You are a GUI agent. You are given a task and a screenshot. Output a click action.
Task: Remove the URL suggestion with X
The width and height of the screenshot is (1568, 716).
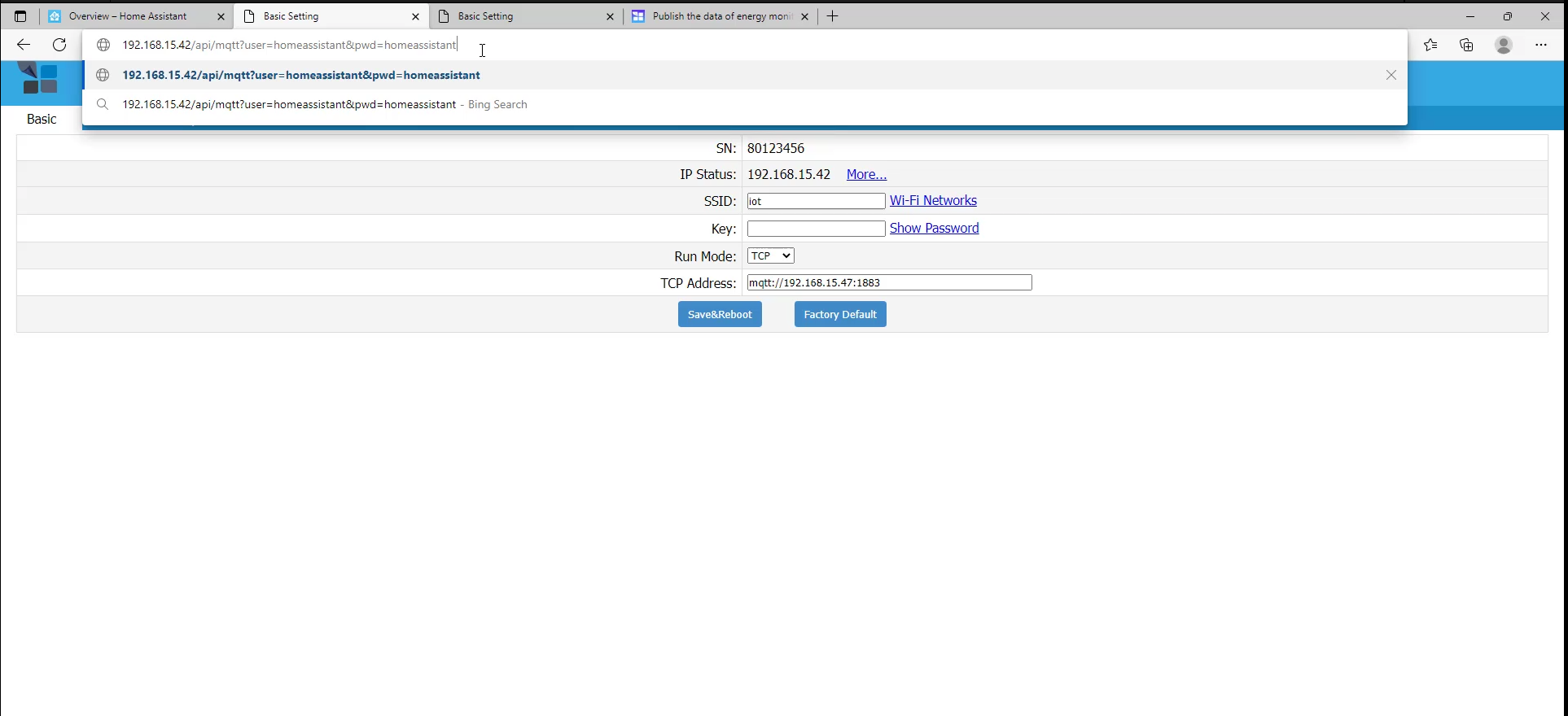(x=1391, y=75)
